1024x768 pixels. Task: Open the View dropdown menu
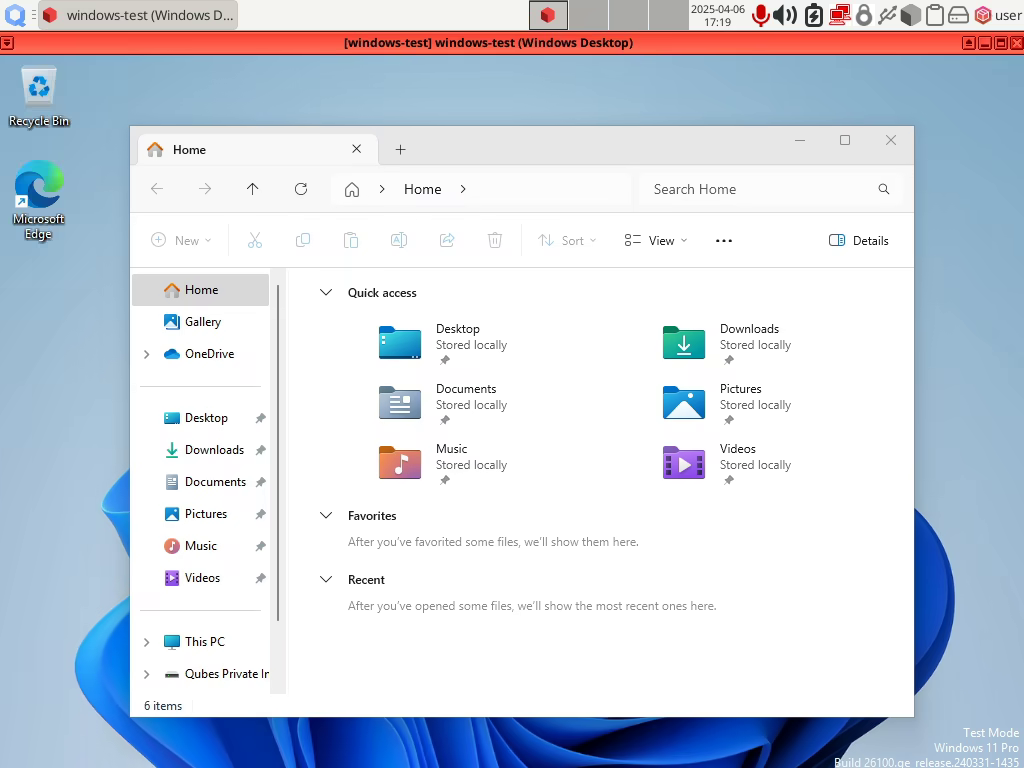655,240
